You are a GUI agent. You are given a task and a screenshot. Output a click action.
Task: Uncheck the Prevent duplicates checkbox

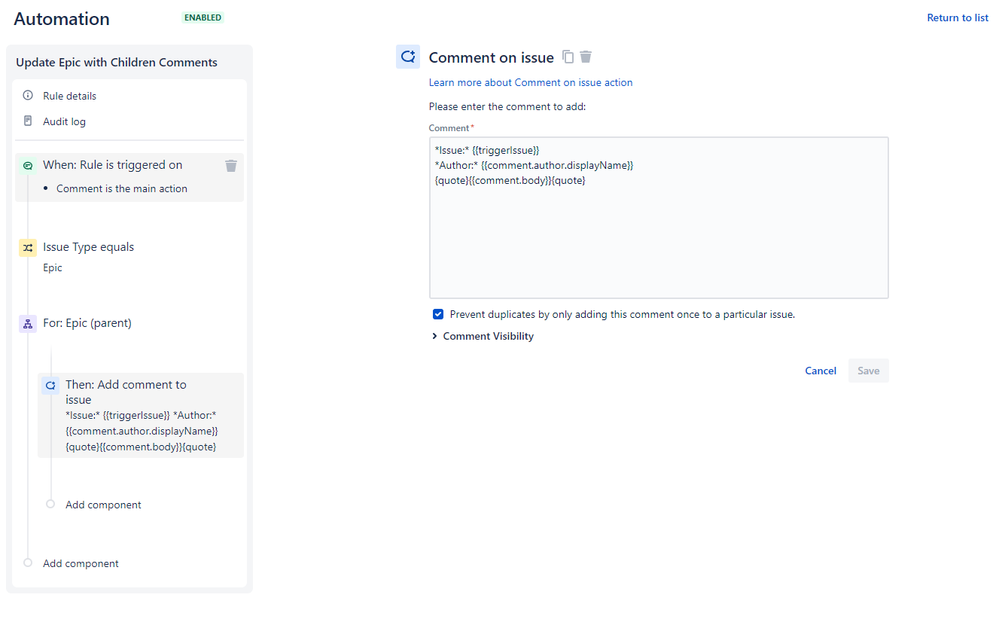tap(438, 314)
